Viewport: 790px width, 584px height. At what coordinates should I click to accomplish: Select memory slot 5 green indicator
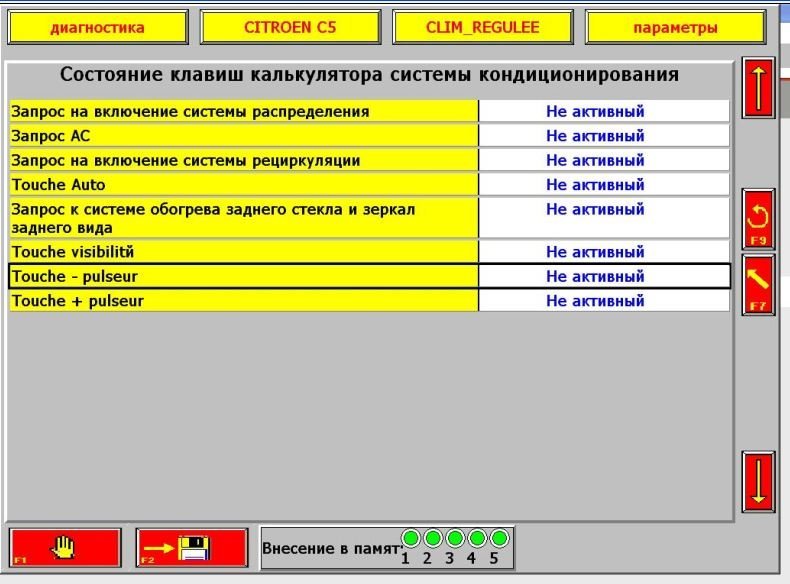[x=498, y=538]
